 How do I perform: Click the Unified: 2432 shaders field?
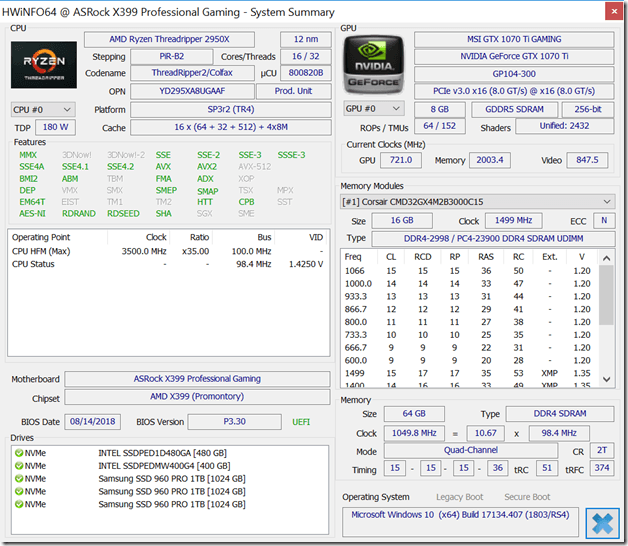564,126
